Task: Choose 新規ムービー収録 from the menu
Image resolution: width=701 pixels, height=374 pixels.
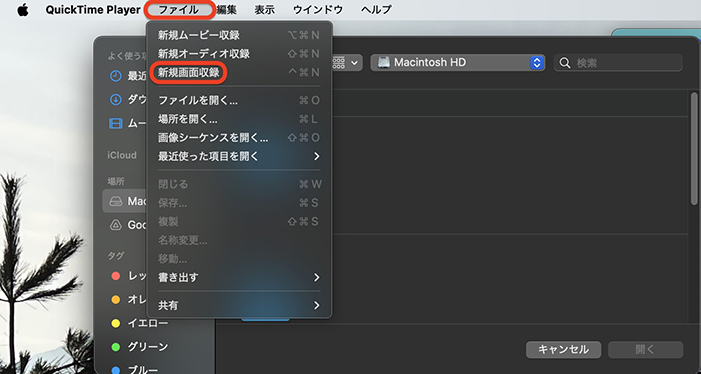Action: [239, 35]
